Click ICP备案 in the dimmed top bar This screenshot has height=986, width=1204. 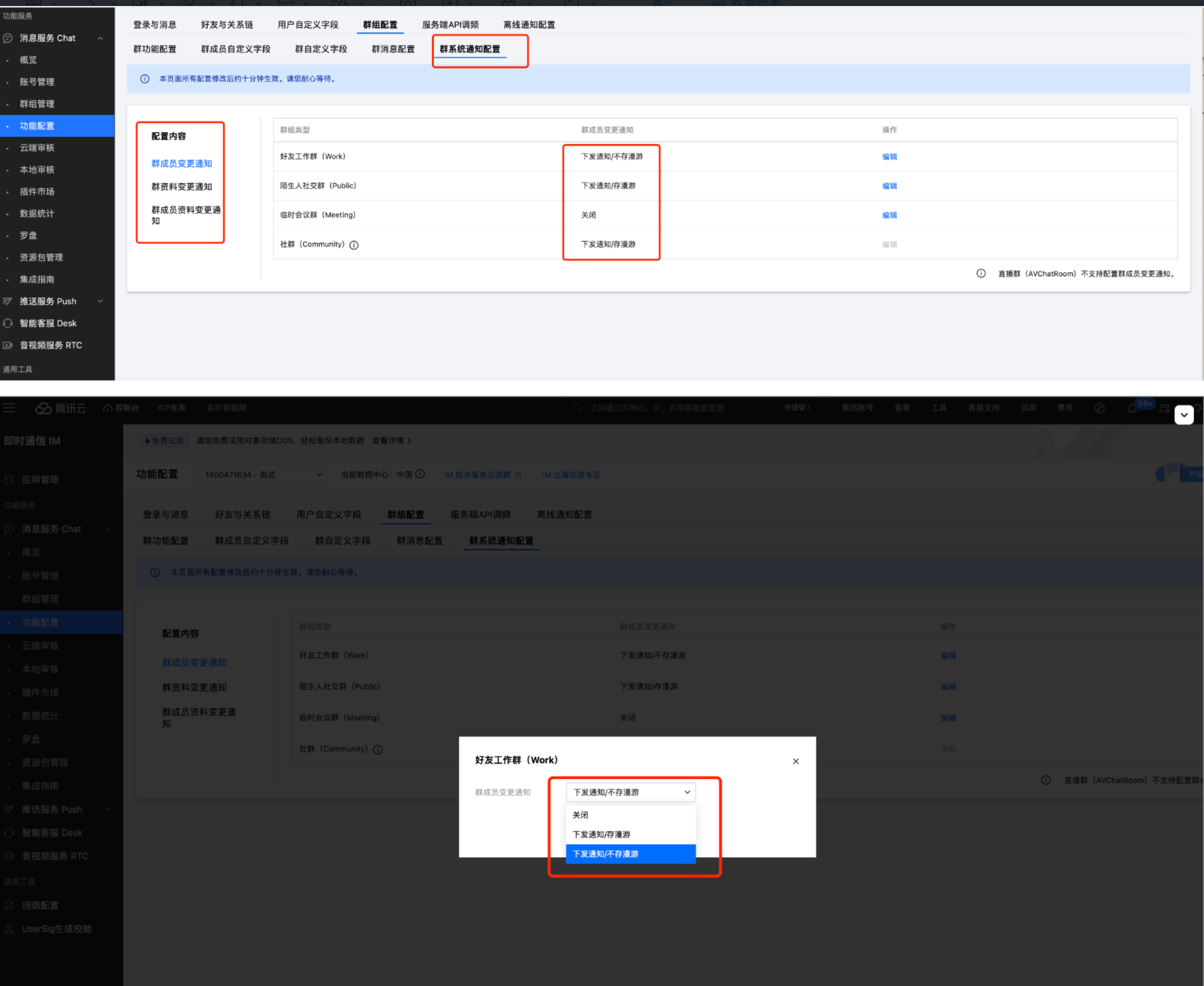coord(171,407)
